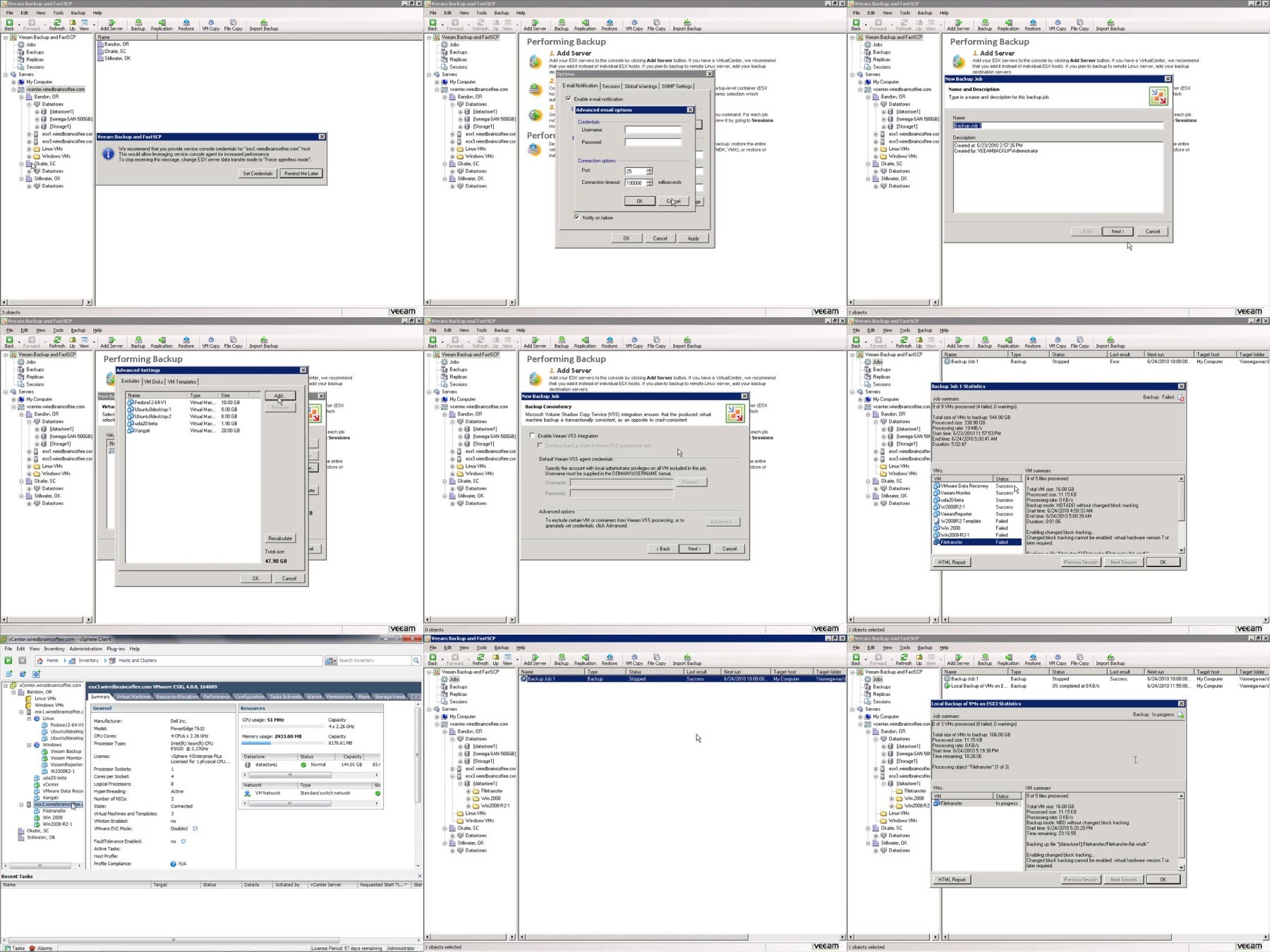Click the green back arrow in vSphere toolbar

[x=8, y=661]
